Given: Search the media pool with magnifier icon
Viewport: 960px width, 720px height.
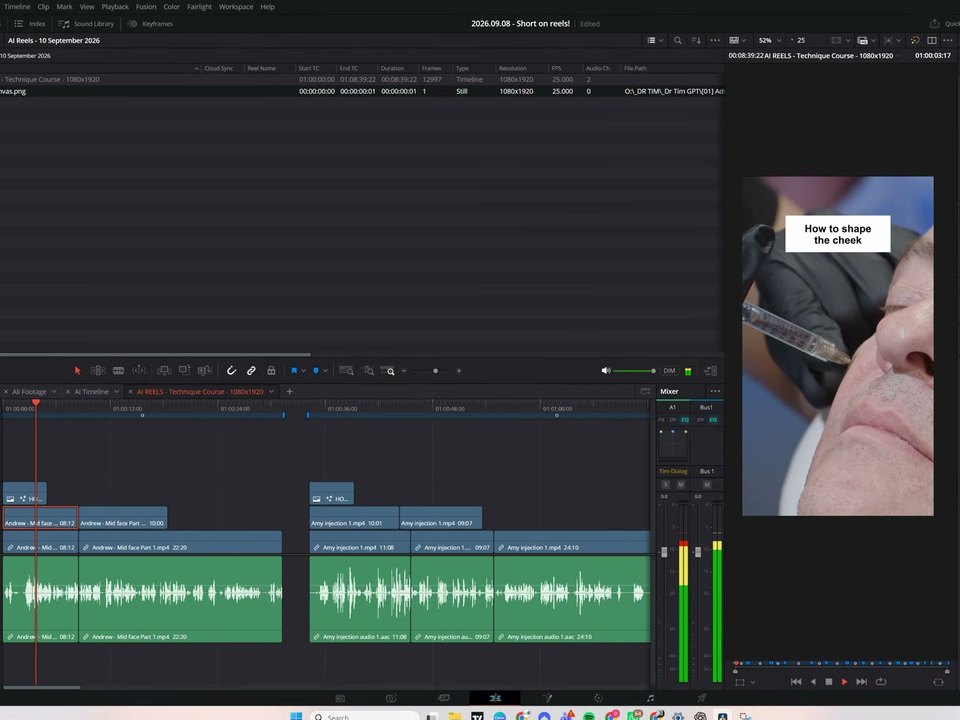Looking at the screenshot, I should [x=678, y=40].
